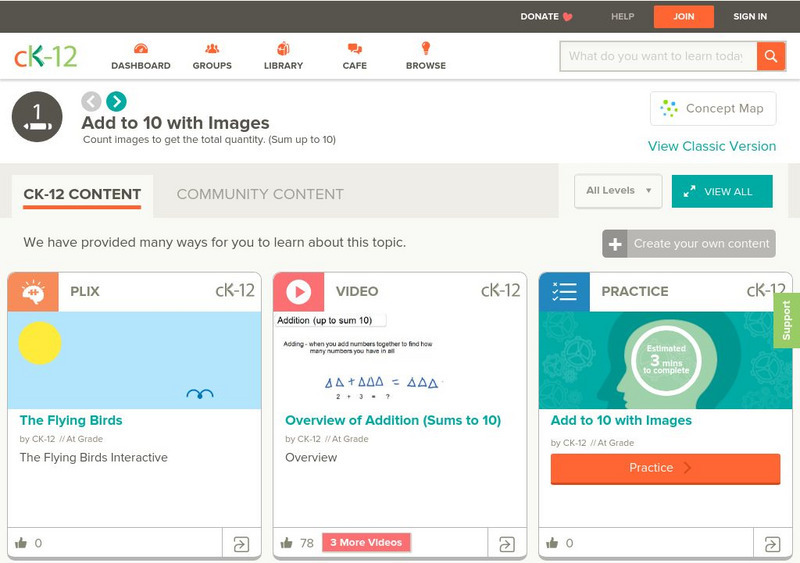Like The Flying Birds PLIX card
The height and width of the screenshot is (563, 800).
click(x=21, y=543)
